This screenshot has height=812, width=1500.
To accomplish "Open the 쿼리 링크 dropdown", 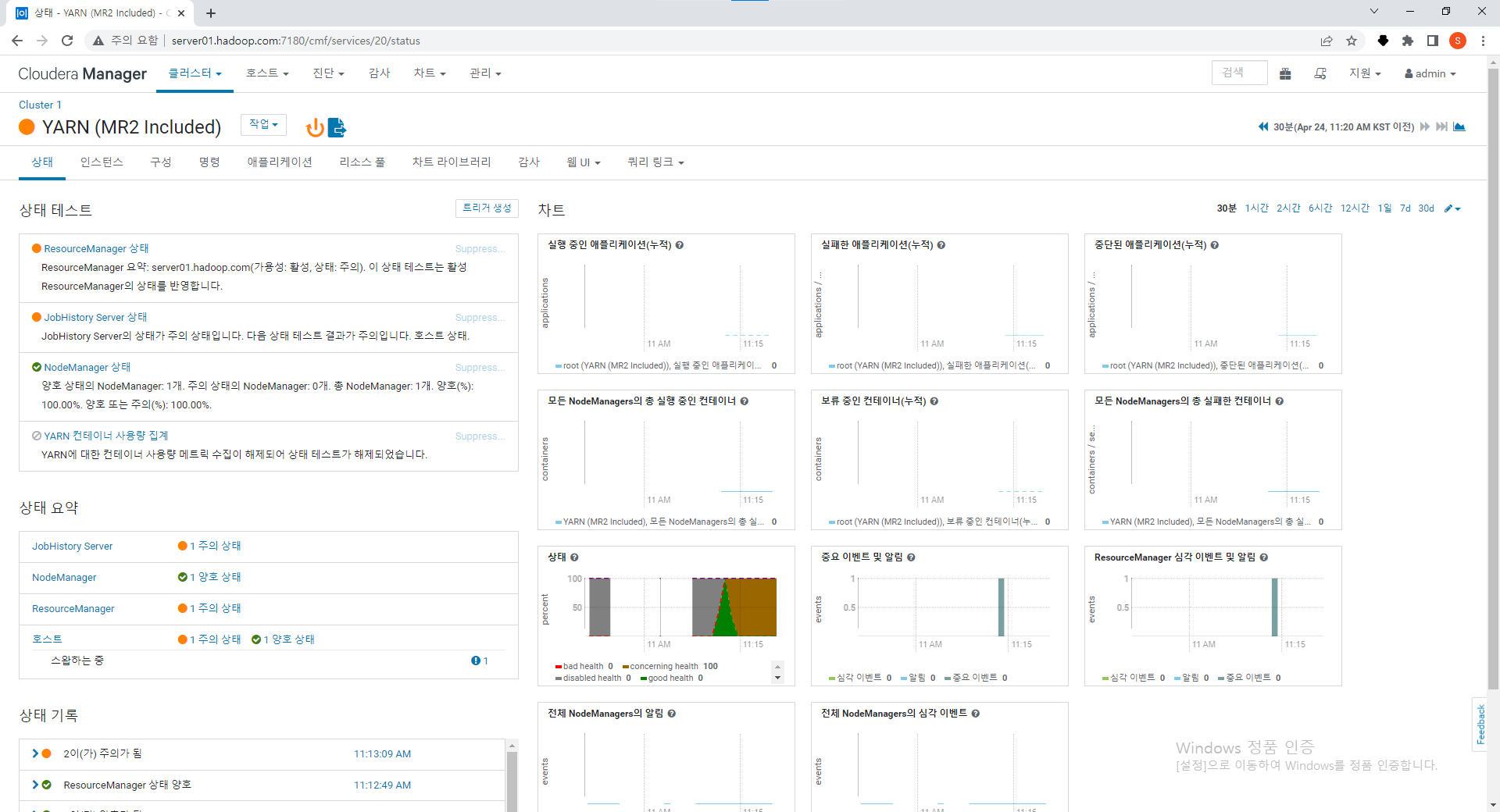I will 655,162.
